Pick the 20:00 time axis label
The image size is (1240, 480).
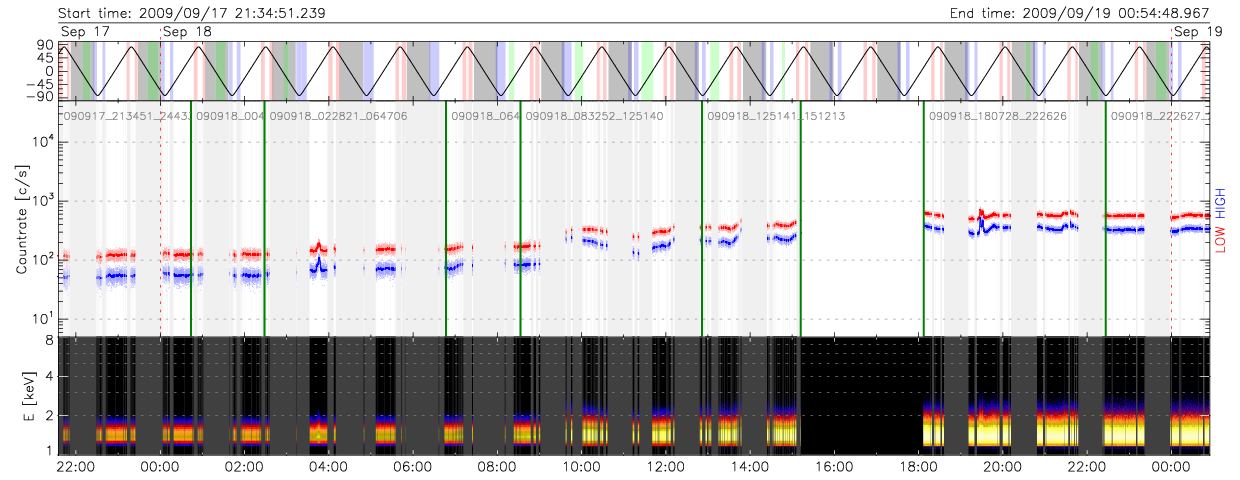(1003, 466)
